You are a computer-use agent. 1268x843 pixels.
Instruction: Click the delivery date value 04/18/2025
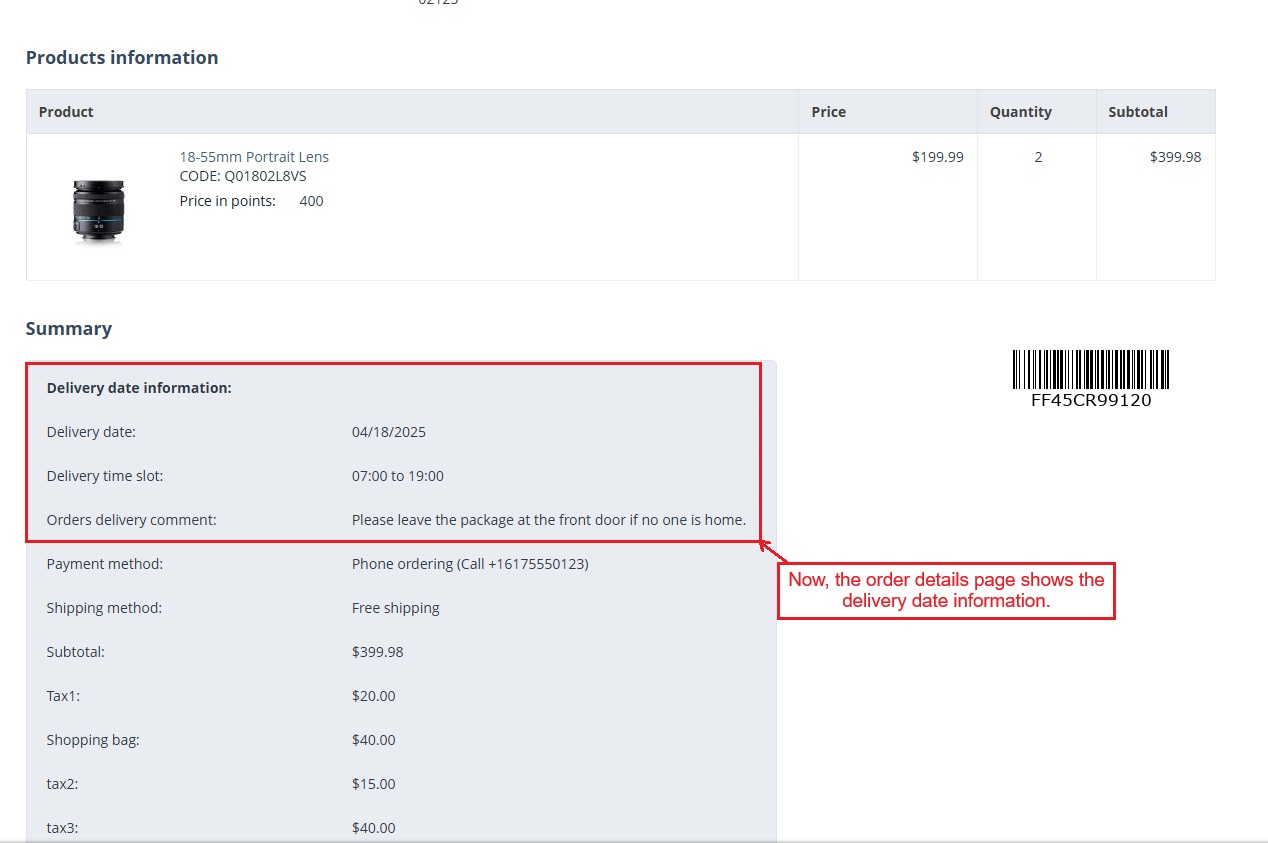(389, 432)
